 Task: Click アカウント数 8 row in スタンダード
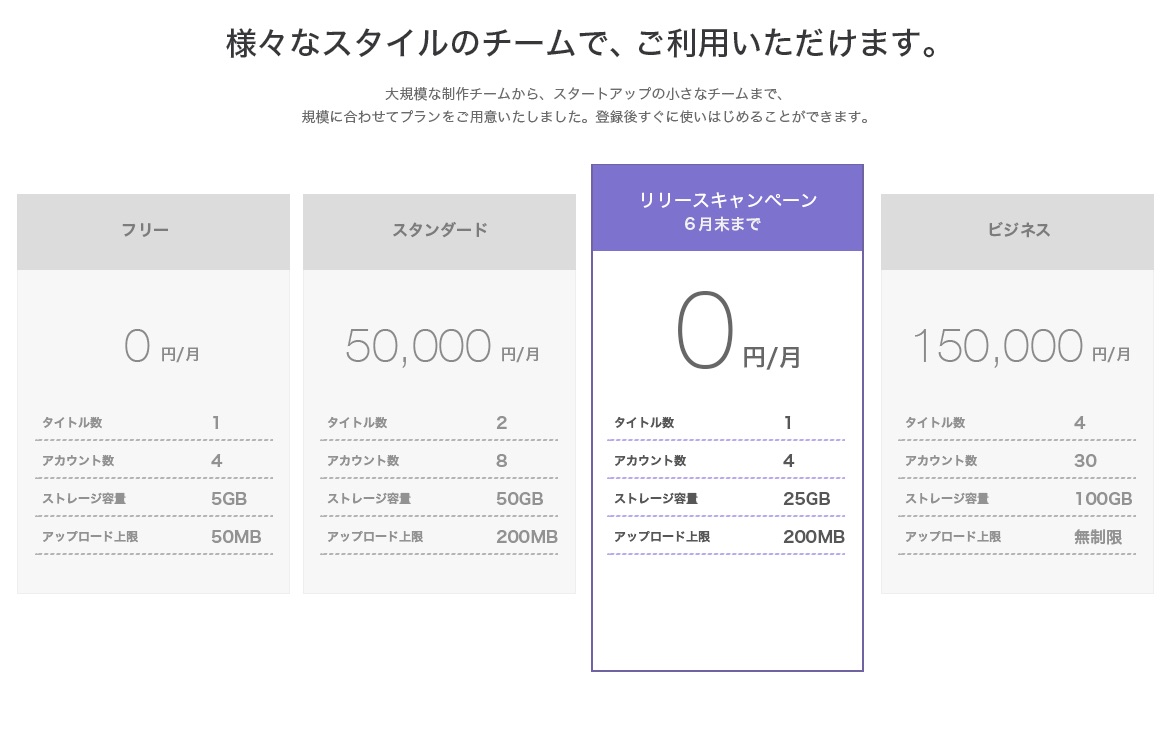pyautogui.click(x=439, y=461)
